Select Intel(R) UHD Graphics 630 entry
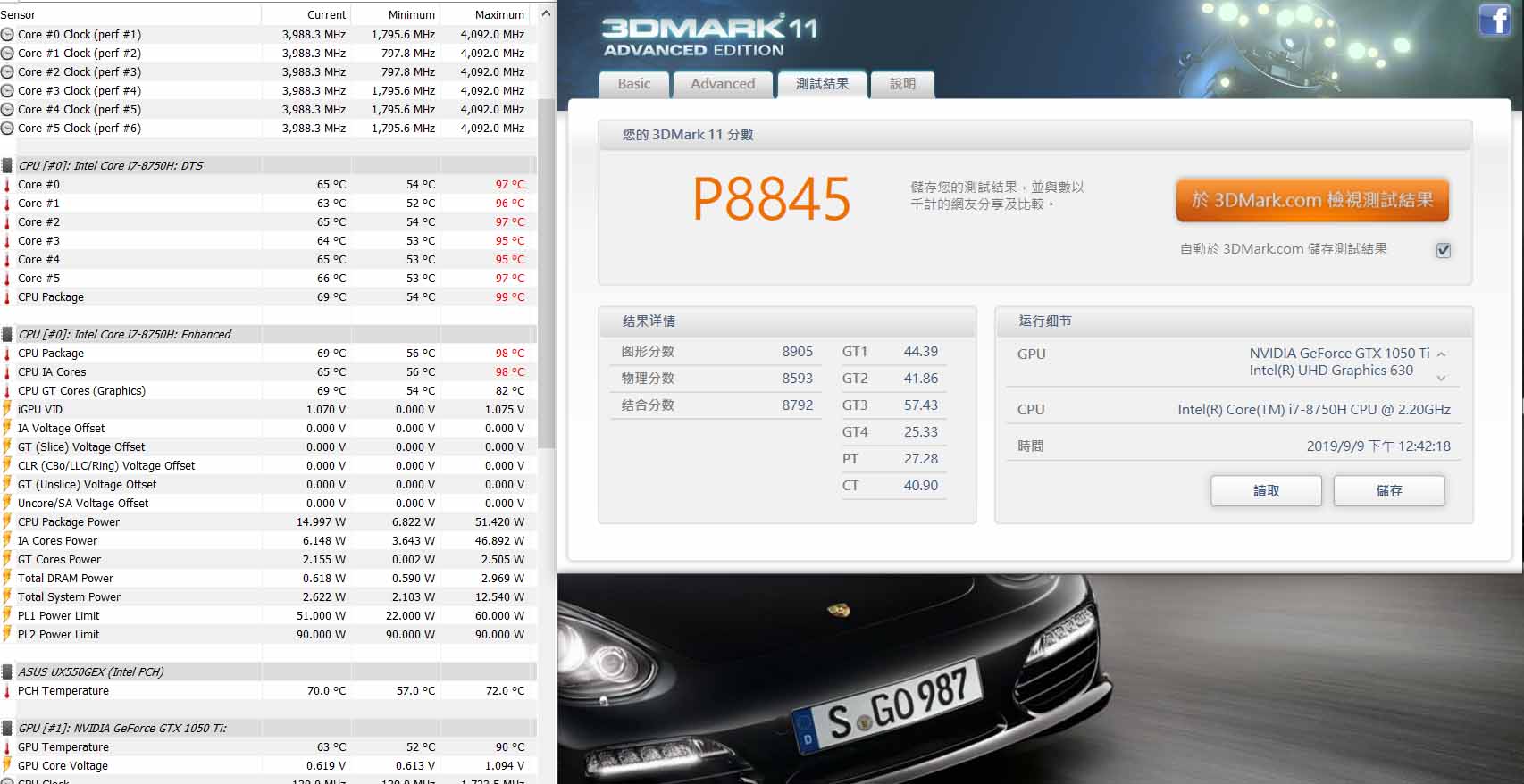 click(x=1331, y=371)
